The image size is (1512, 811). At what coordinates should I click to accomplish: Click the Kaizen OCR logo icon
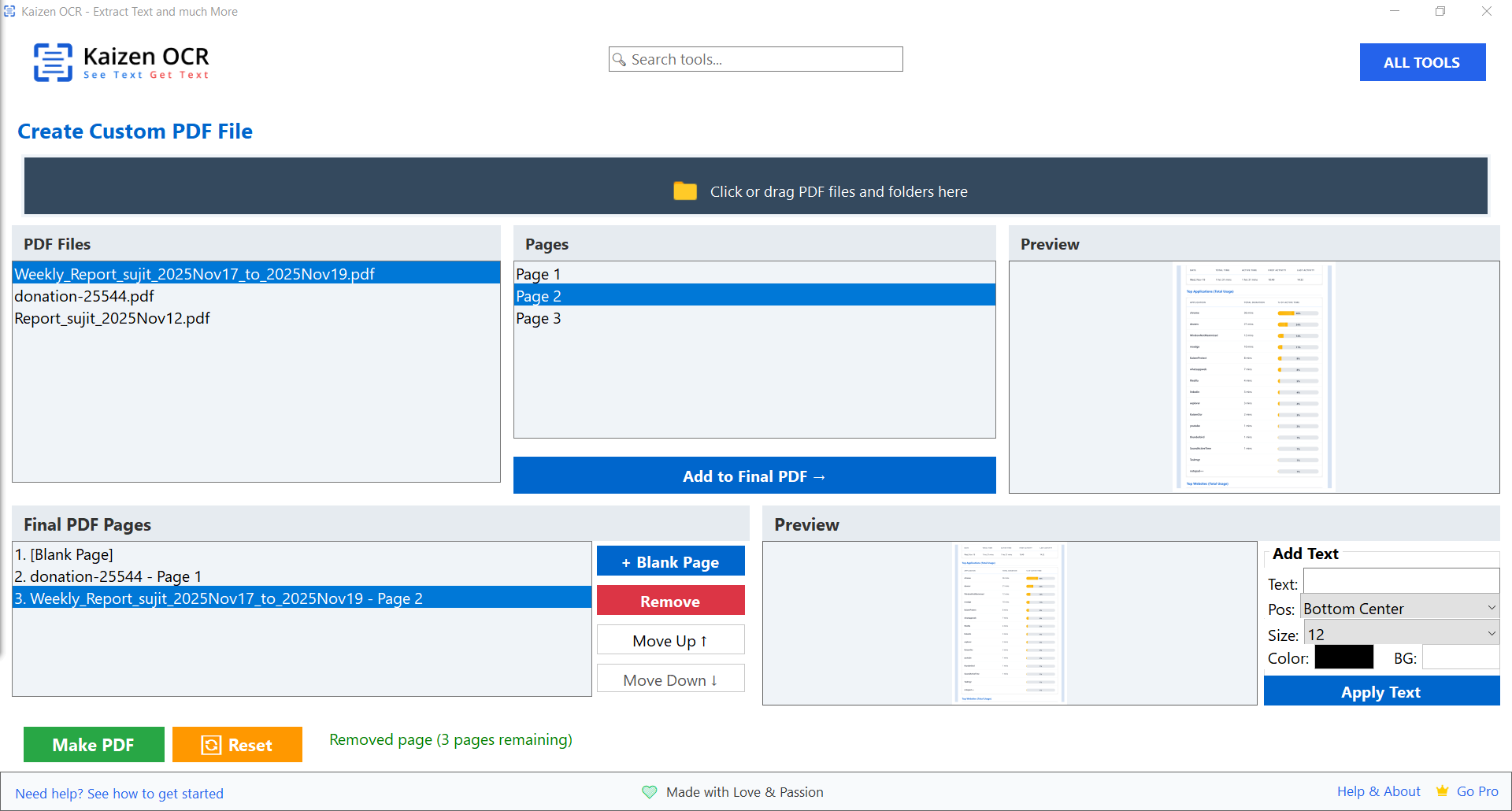(x=53, y=62)
